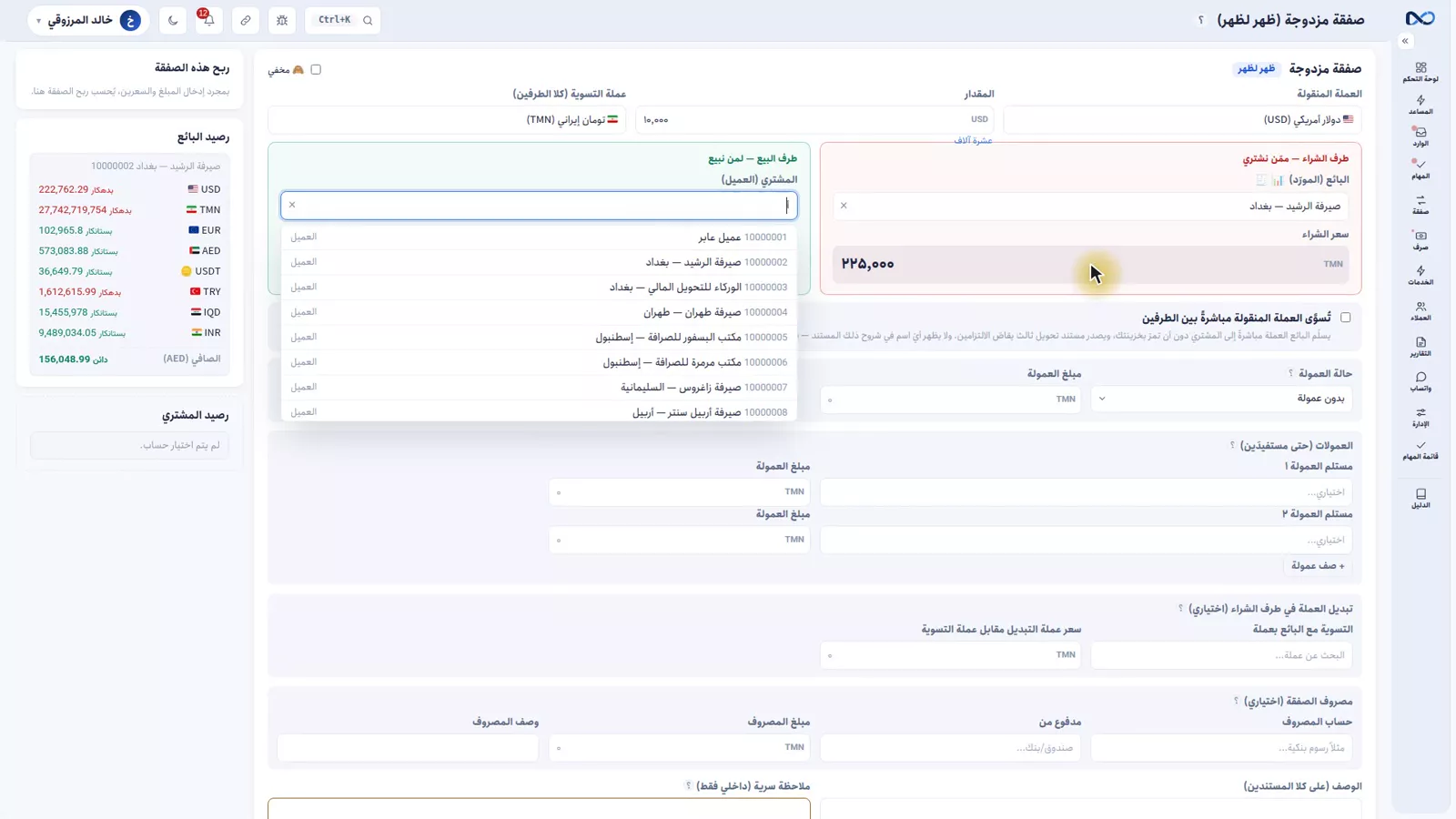Screen dimensions: 1456x819
Task: Click the link icon in the top bar
Action: point(246,20)
